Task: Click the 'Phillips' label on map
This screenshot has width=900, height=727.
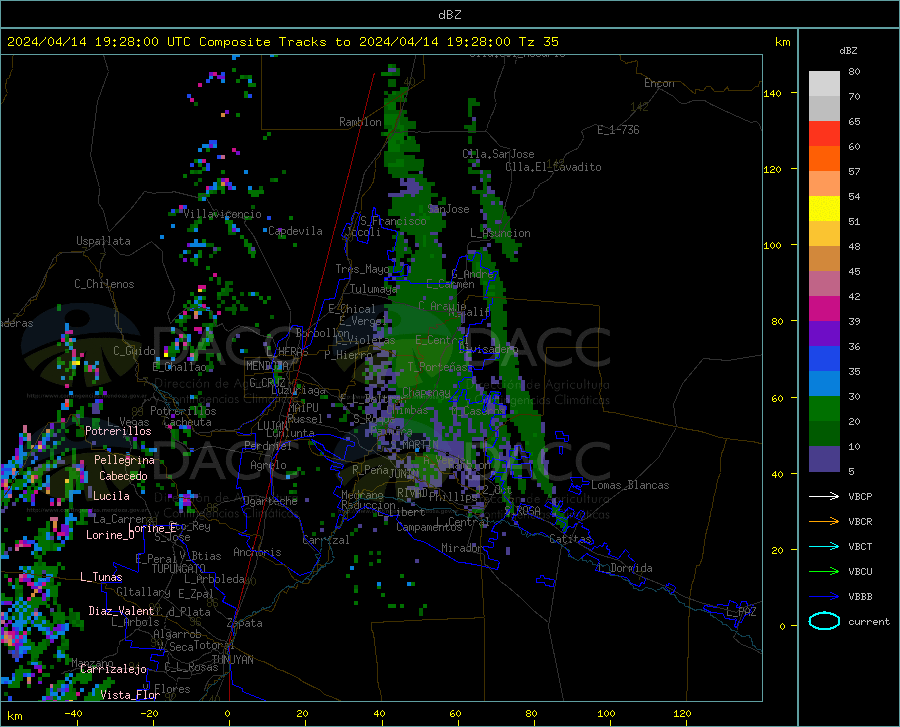Action: 453,497
